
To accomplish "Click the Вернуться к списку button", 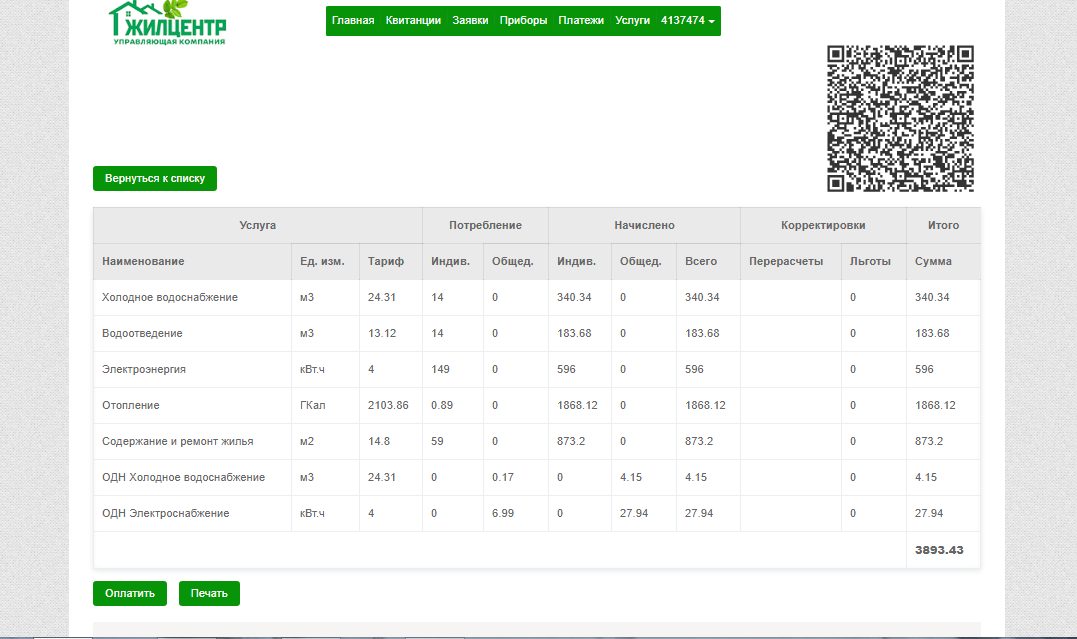I will pos(155,179).
